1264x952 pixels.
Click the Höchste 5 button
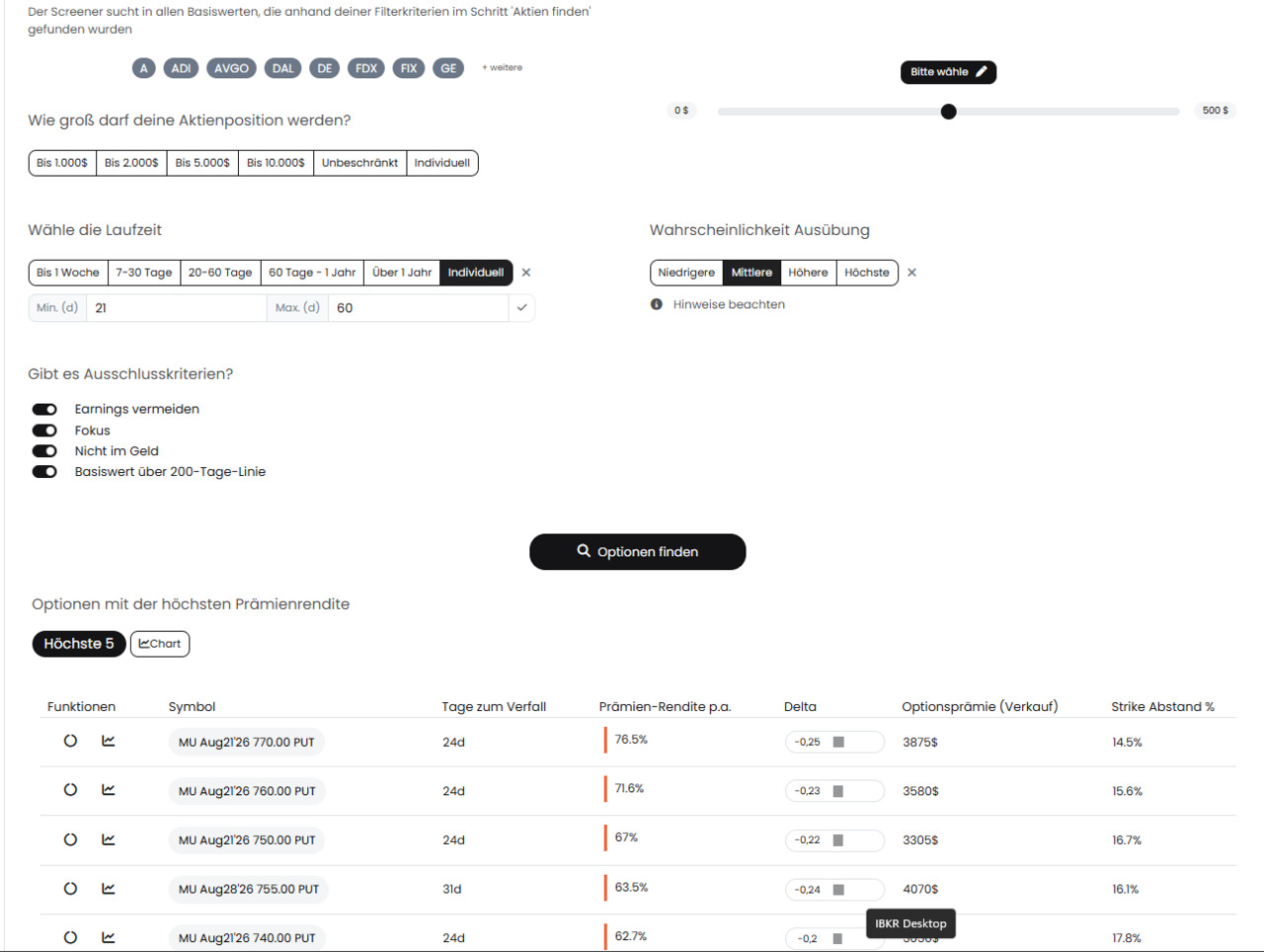[x=79, y=644]
